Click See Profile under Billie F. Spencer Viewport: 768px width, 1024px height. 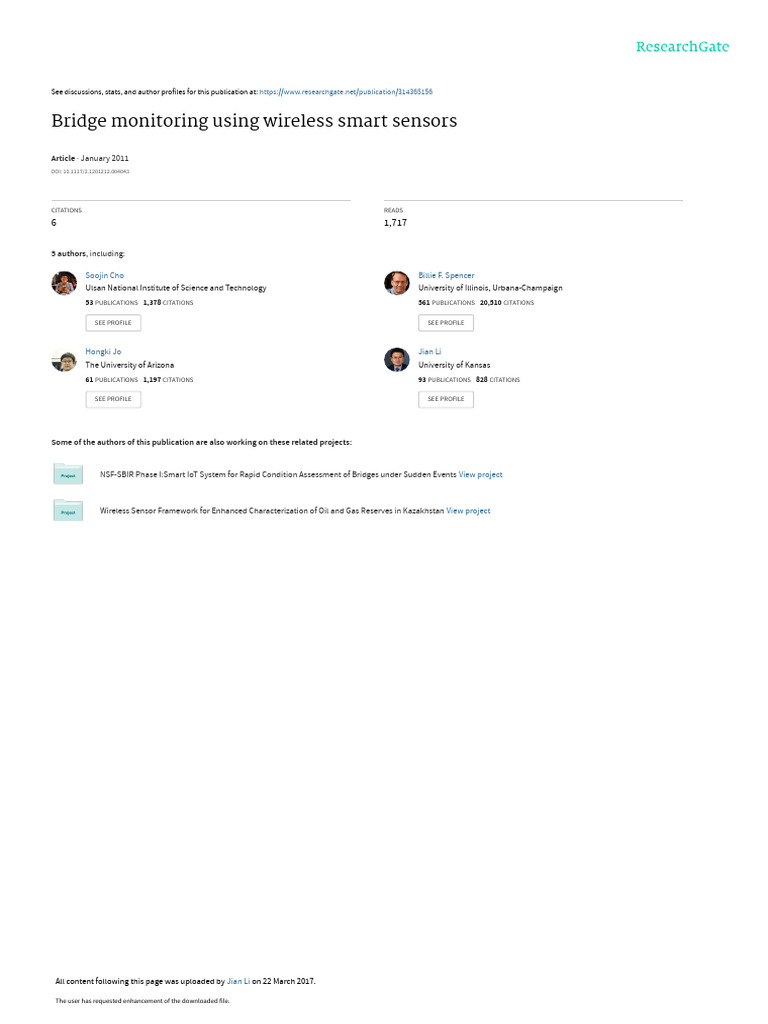coord(446,323)
